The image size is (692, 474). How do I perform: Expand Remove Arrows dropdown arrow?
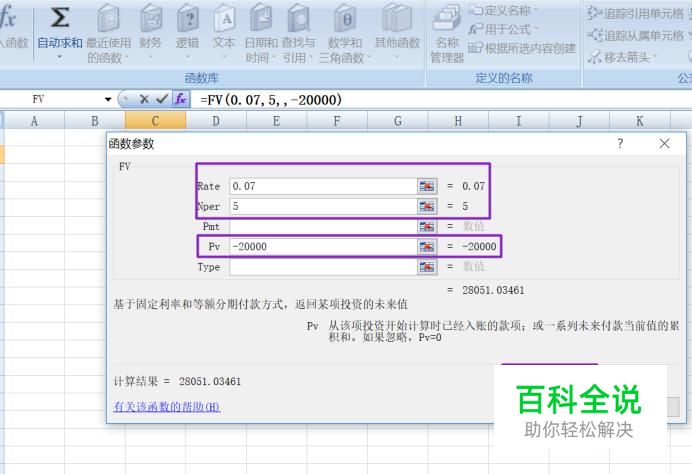654,57
